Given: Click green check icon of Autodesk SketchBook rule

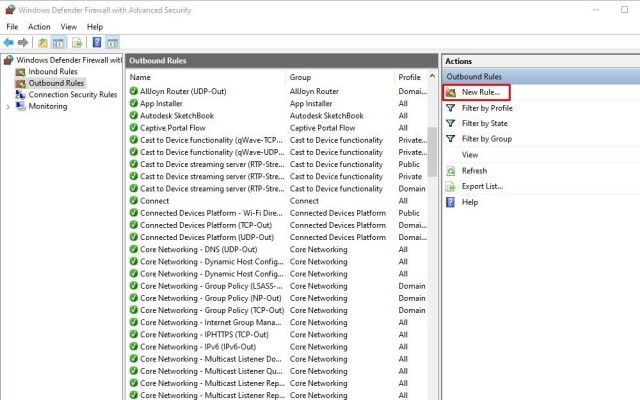Looking at the screenshot, I should [133, 116].
